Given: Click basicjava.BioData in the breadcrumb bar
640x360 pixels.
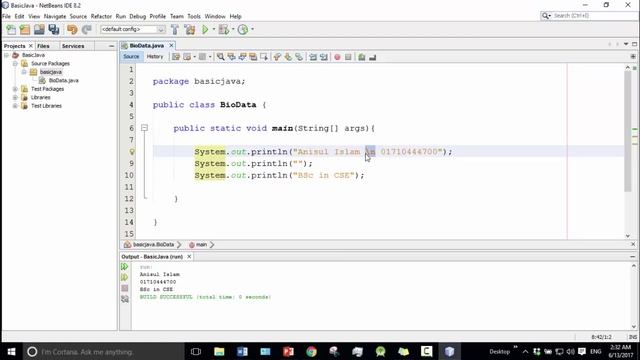Looking at the screenshot, I should click(x=153, y=244).
